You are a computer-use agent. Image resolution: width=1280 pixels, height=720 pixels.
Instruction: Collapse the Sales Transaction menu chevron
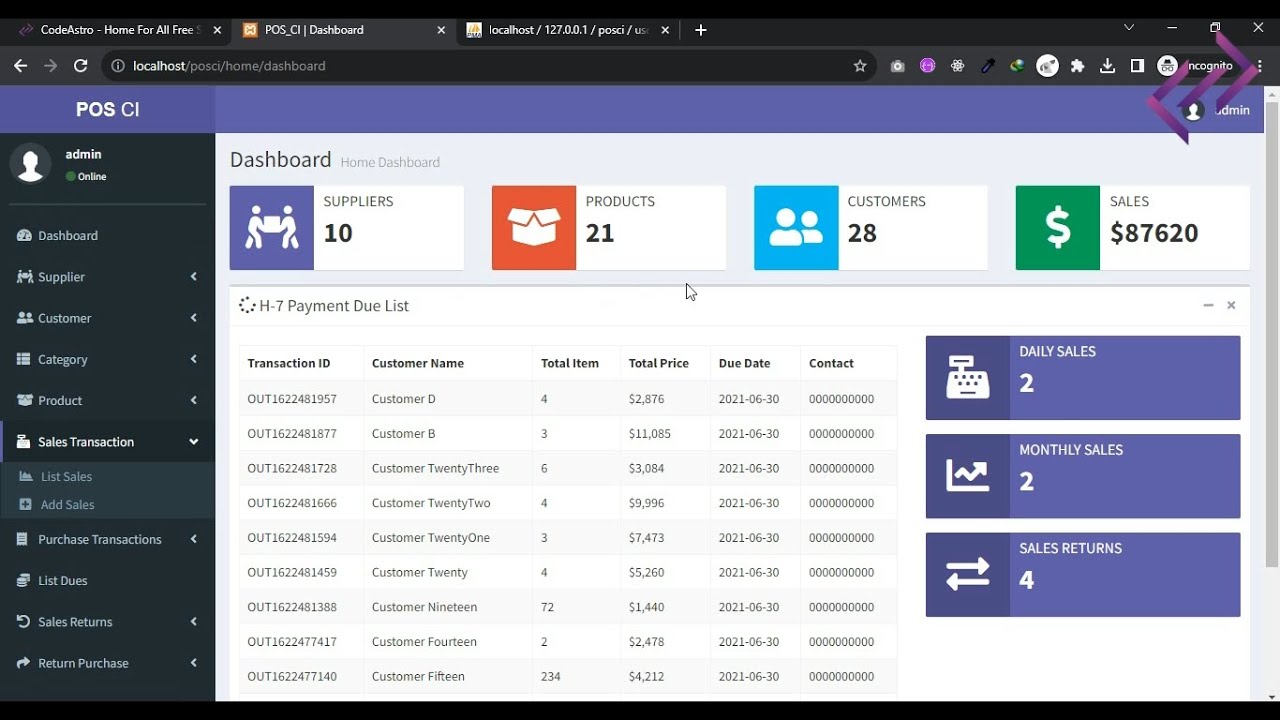click(194, 442)
